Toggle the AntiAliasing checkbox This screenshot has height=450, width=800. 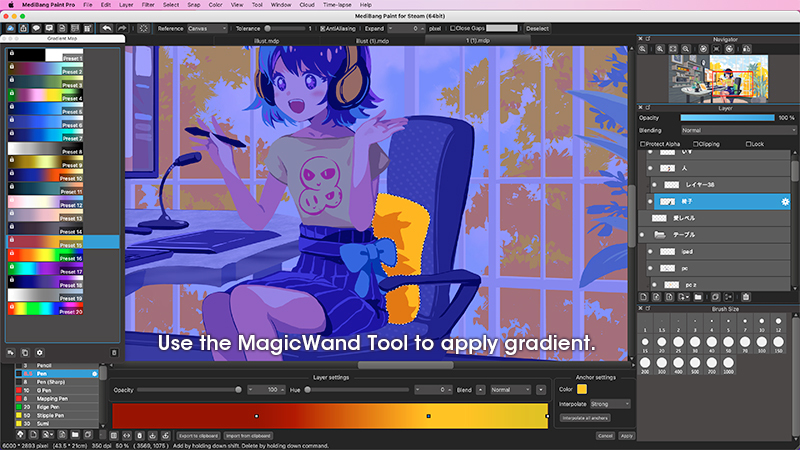tap(322, 29)
